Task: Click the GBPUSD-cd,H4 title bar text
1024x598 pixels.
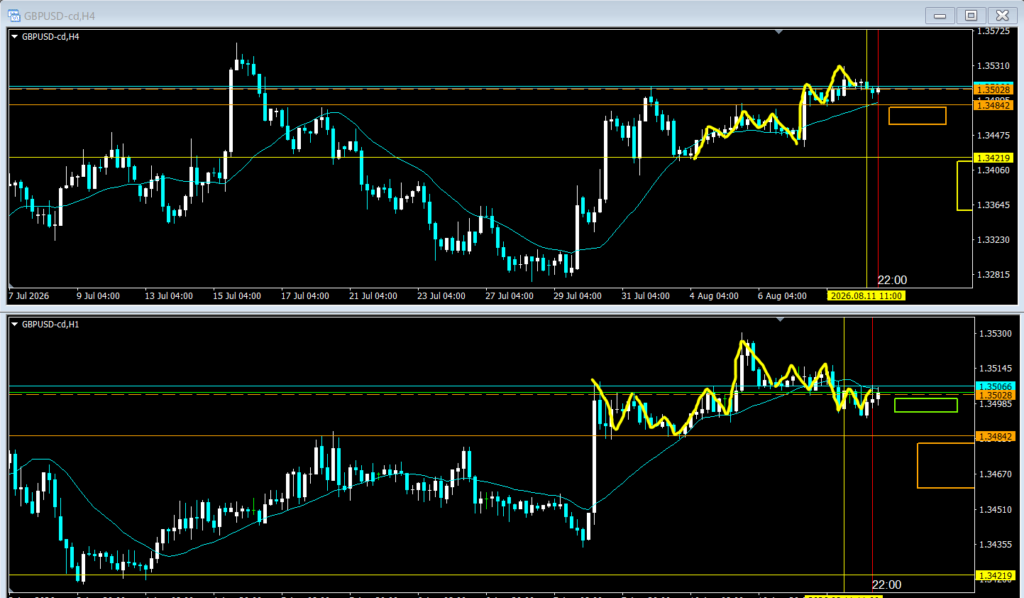Action: [x=58, y=16]
